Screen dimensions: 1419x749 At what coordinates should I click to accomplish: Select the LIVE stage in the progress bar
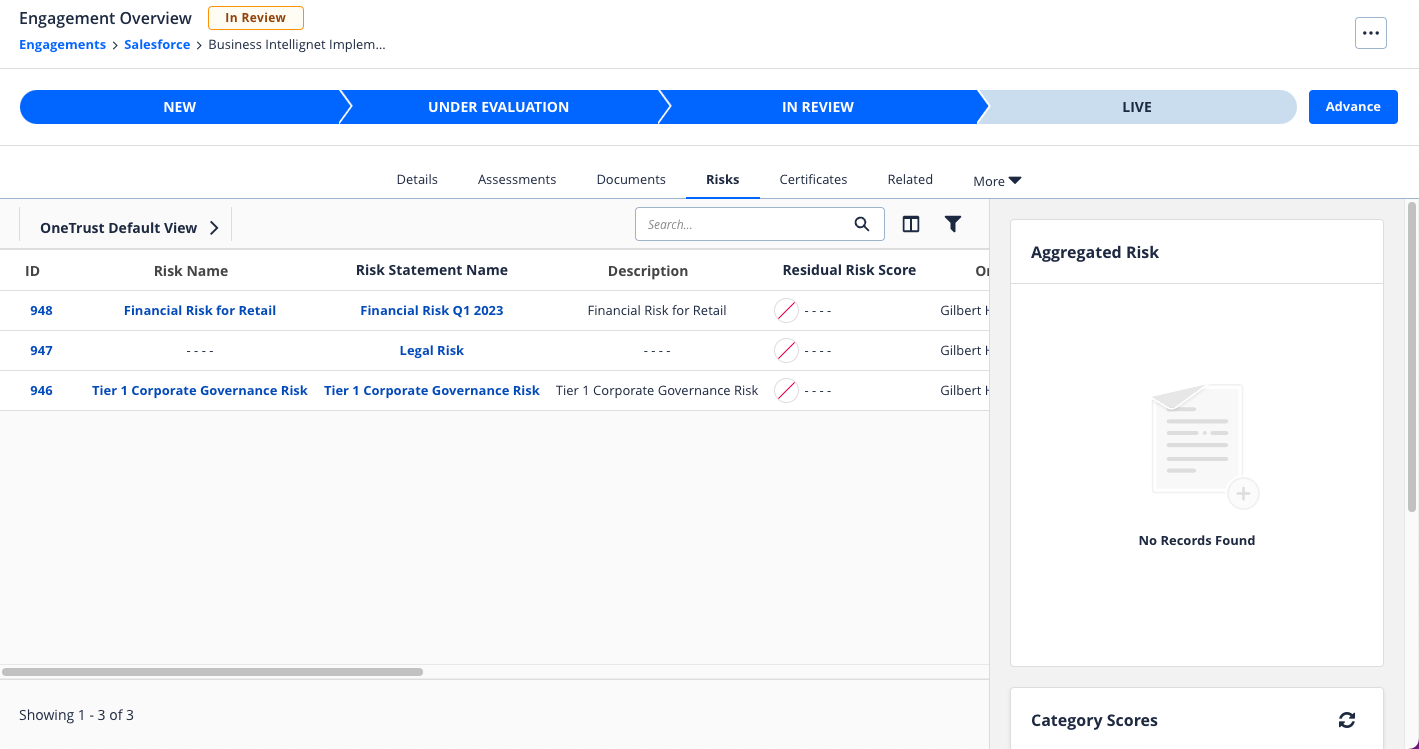(x=1137, y=107)
